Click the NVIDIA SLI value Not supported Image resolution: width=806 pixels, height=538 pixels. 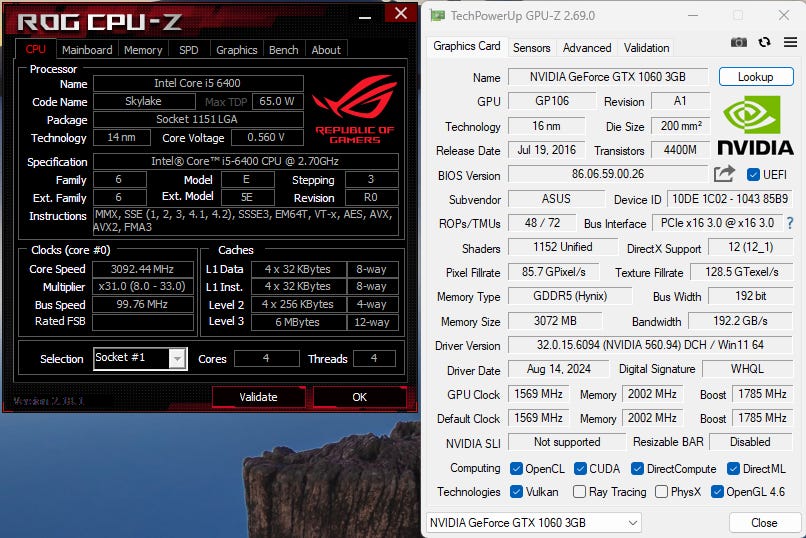(567, 442)
